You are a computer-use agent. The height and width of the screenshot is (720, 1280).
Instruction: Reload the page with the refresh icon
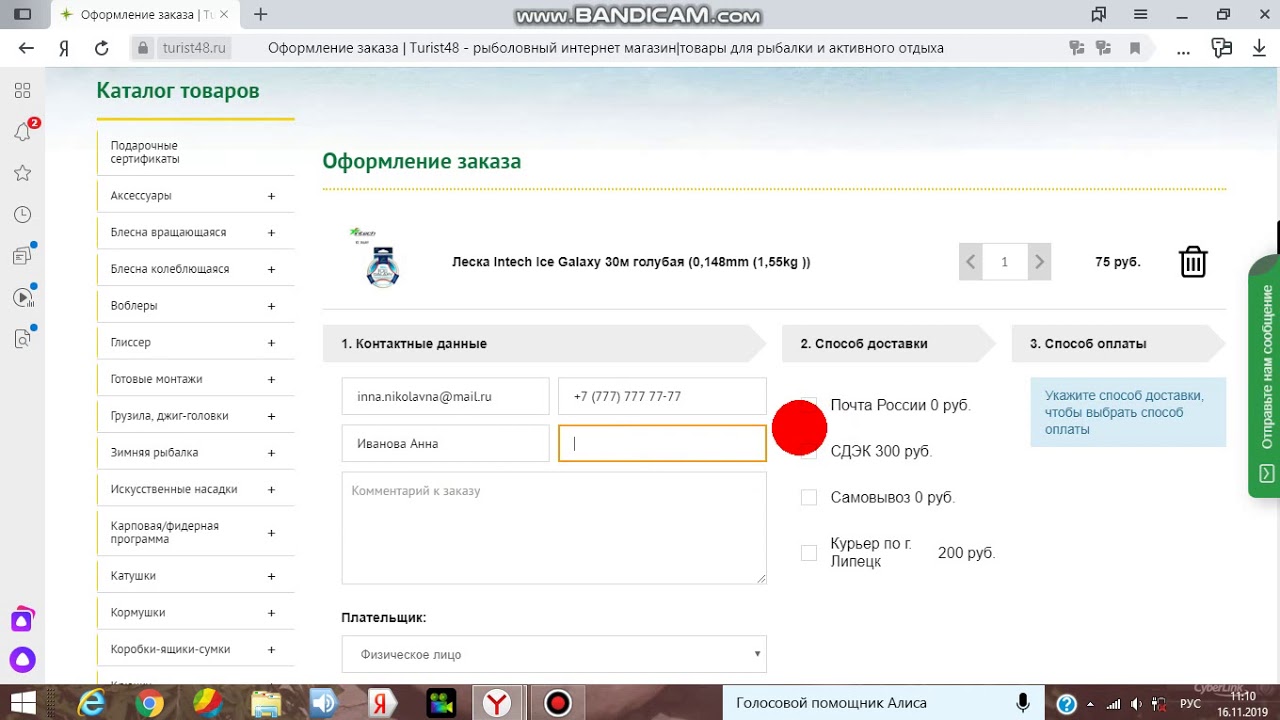coord(101,48)
